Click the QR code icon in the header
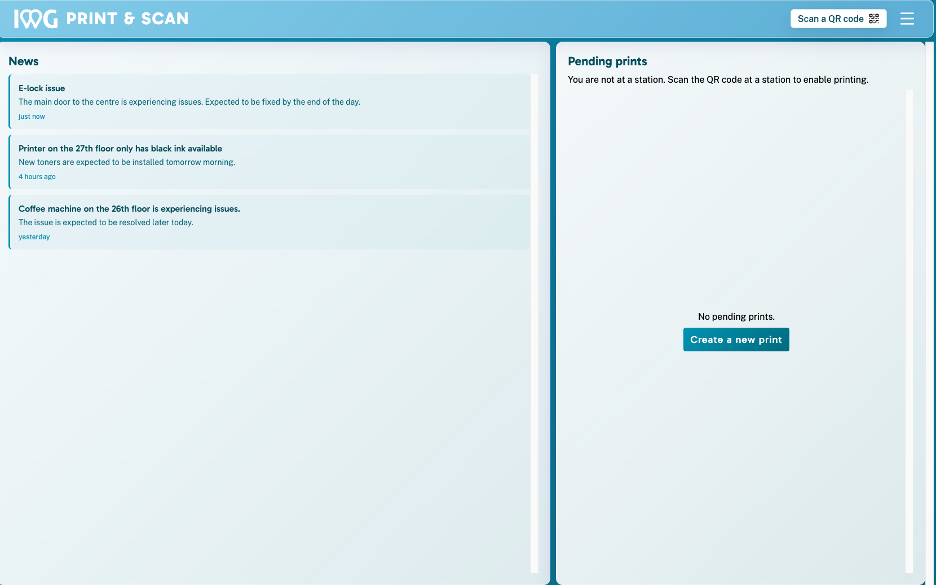The height and width of the screenshot is (586, 936). point(874,19)
